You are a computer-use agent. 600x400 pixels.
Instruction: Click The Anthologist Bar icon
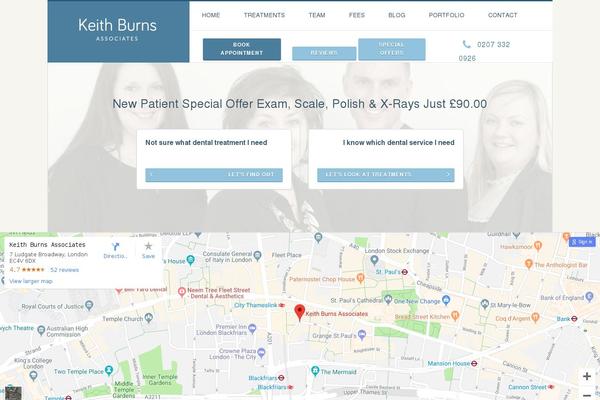click(529, 264)
